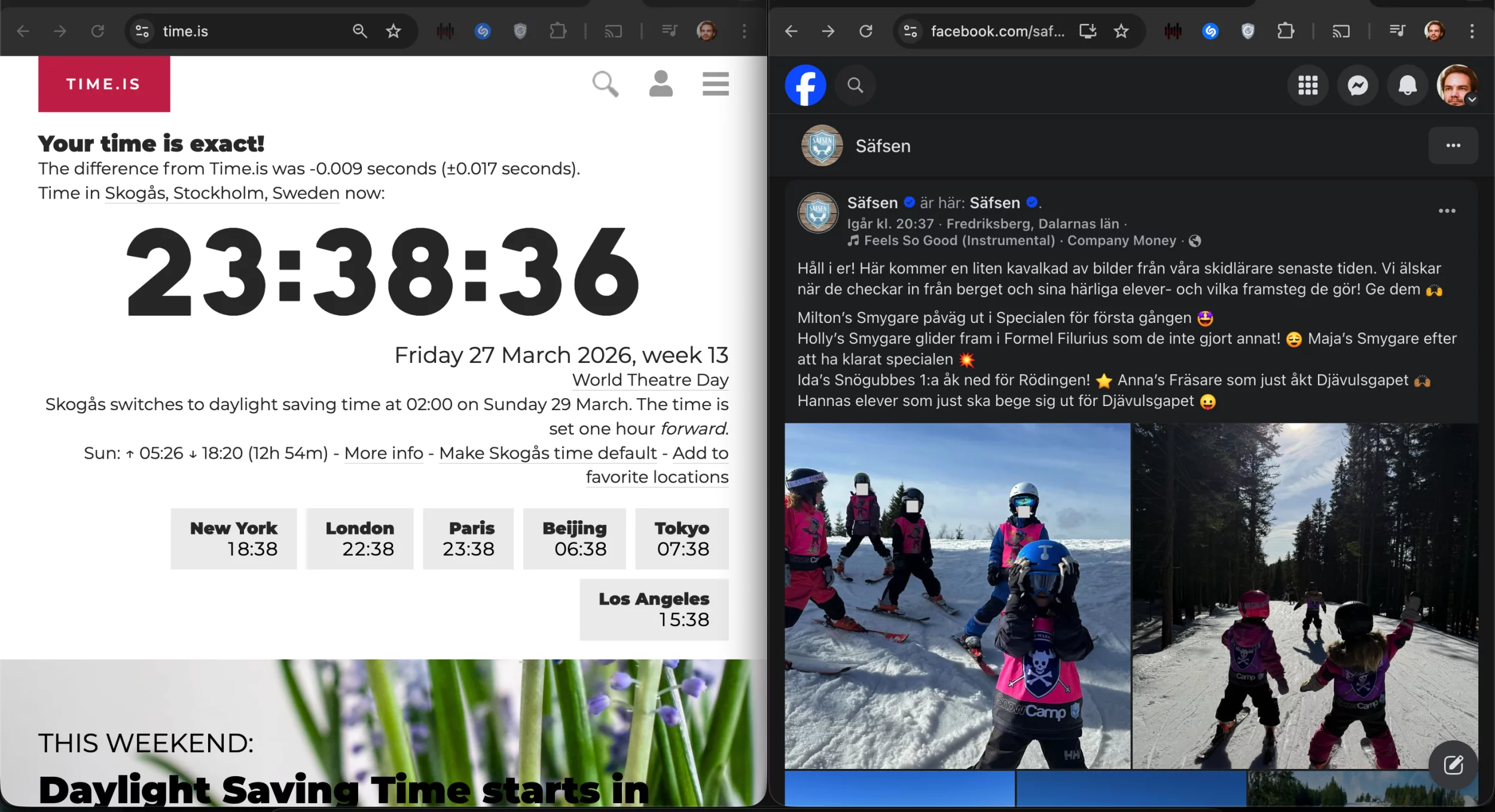Click Make Skogås time default

tap(548, 453)
